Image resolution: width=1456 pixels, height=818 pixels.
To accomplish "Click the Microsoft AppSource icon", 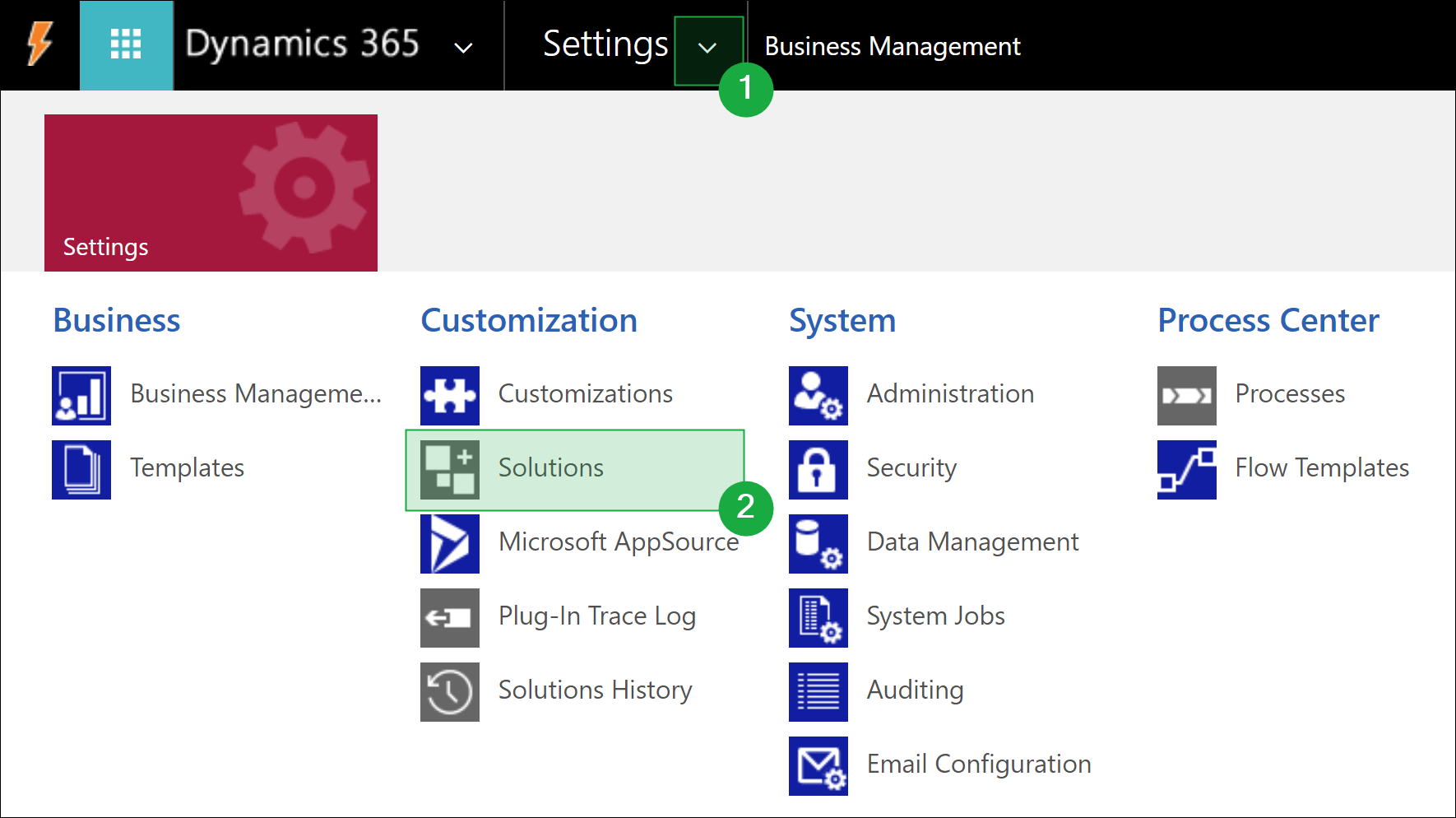I will pos(450,544).
